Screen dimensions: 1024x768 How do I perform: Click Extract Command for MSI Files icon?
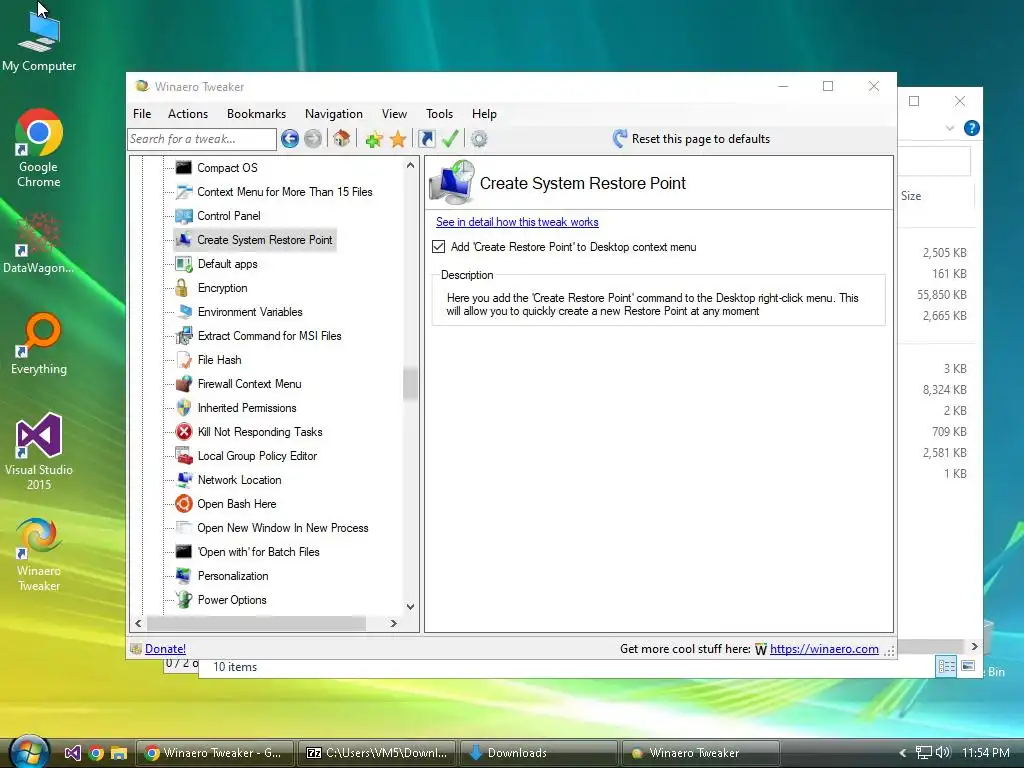(x=184, y=336)
